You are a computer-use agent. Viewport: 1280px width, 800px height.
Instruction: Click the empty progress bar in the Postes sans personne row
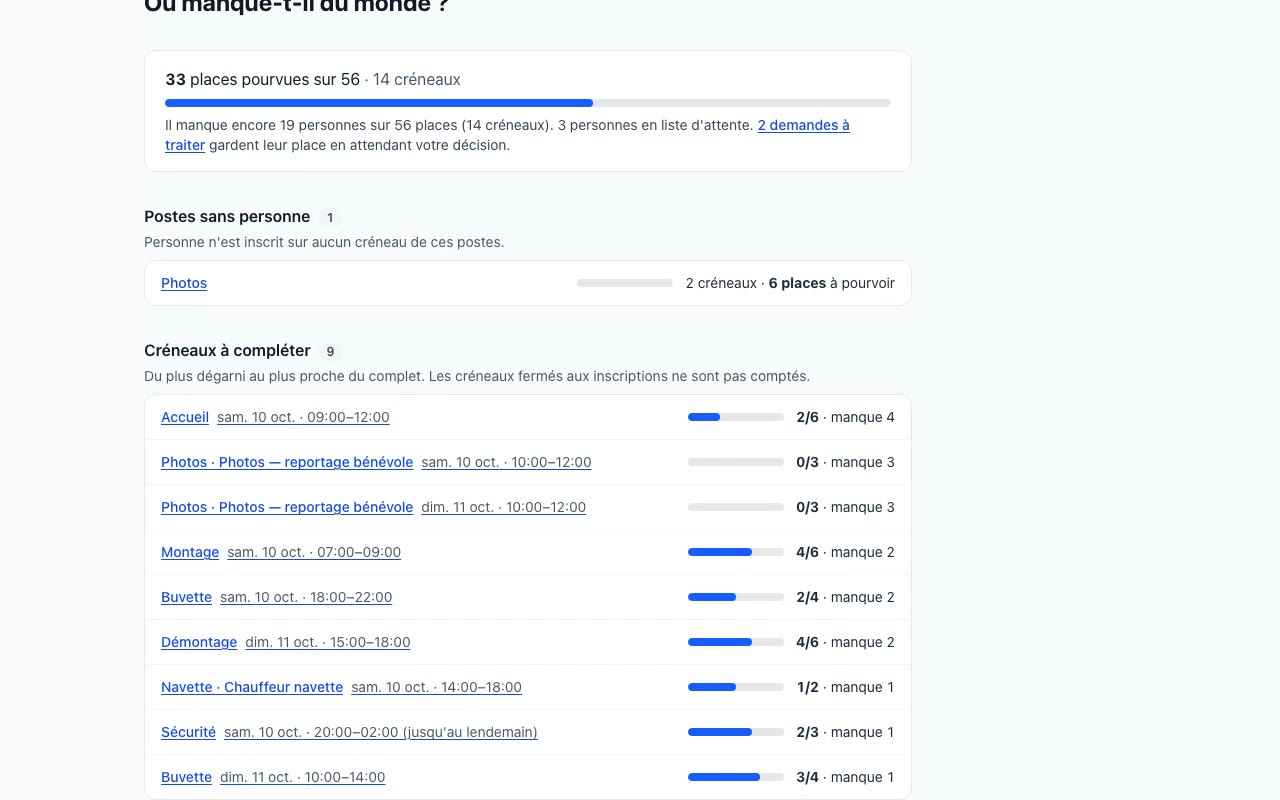(x=625, y=283)
